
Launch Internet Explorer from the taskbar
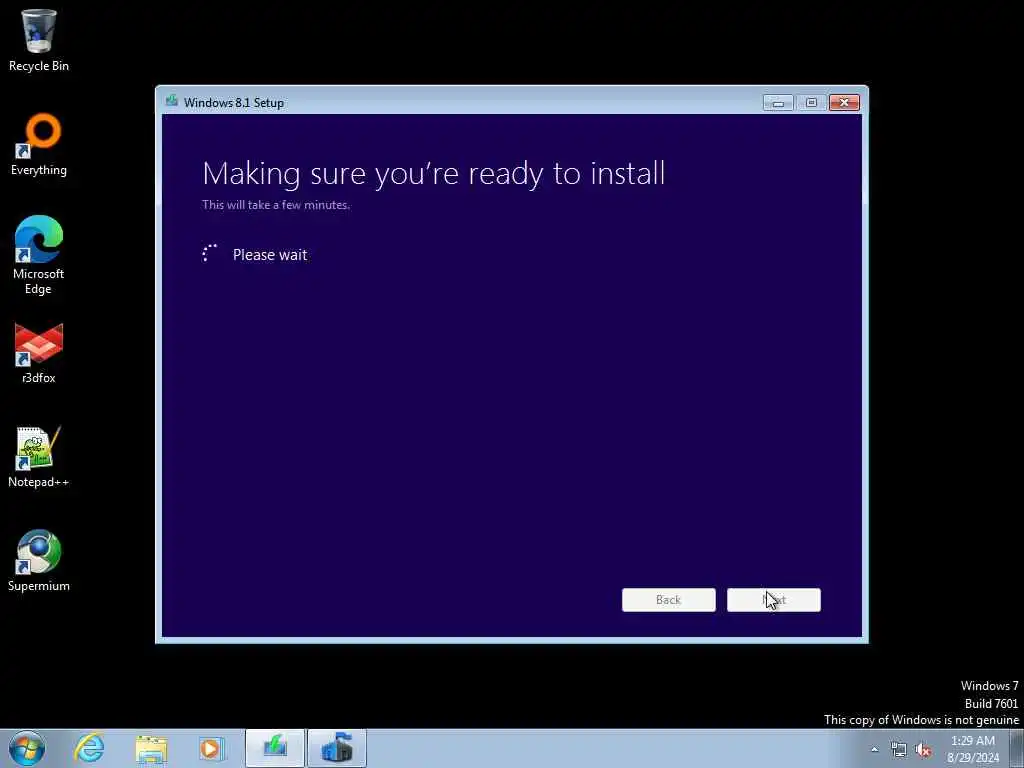89,748
